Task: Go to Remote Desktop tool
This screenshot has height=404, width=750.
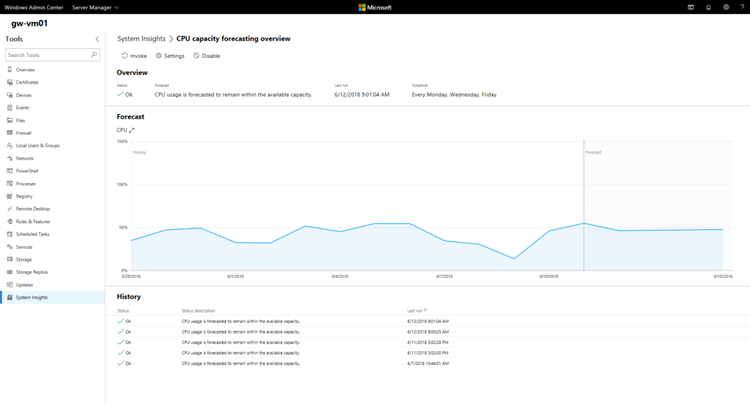Action: 32,209
